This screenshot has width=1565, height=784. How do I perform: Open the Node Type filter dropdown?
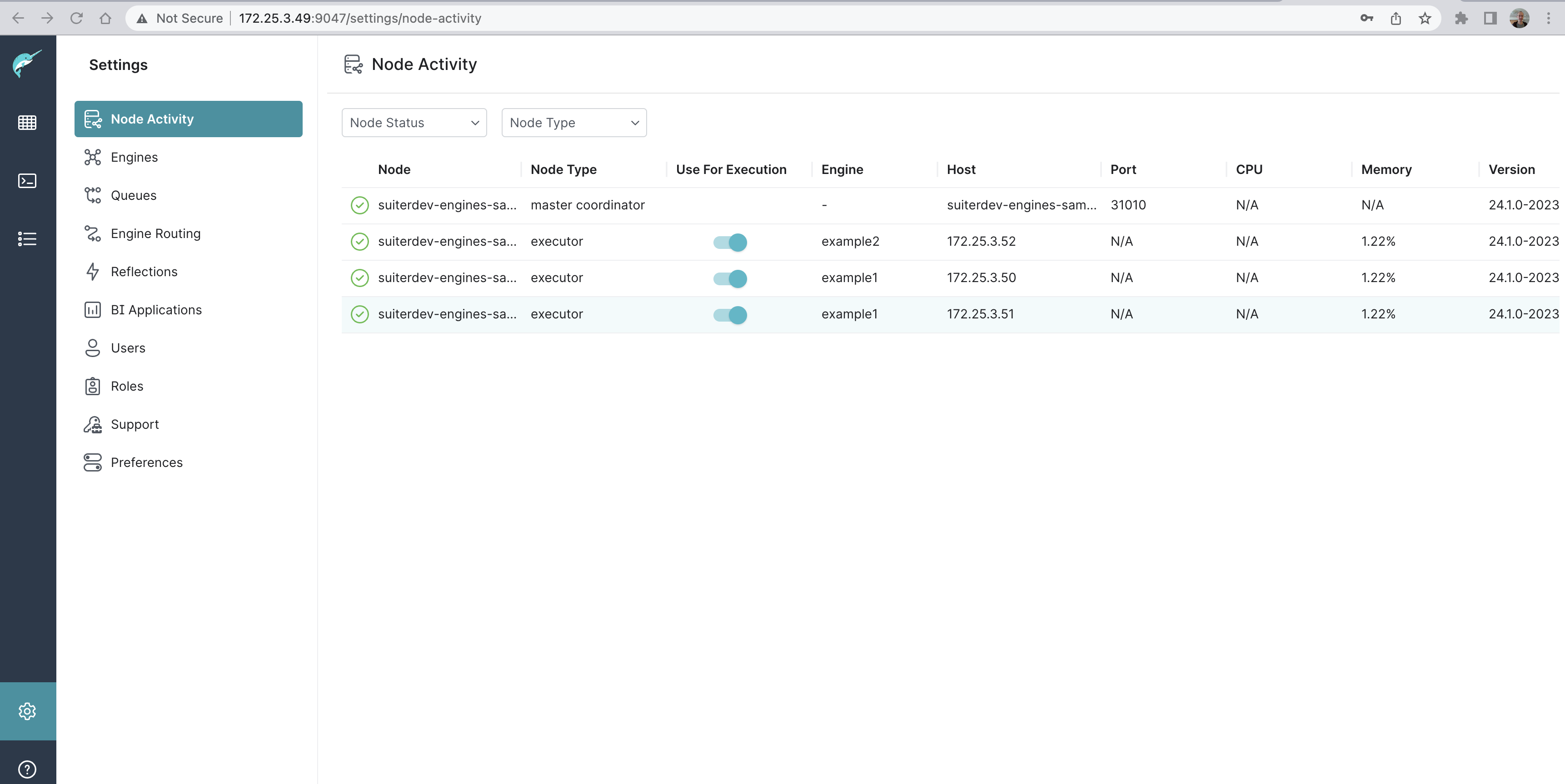pos(573,123)
